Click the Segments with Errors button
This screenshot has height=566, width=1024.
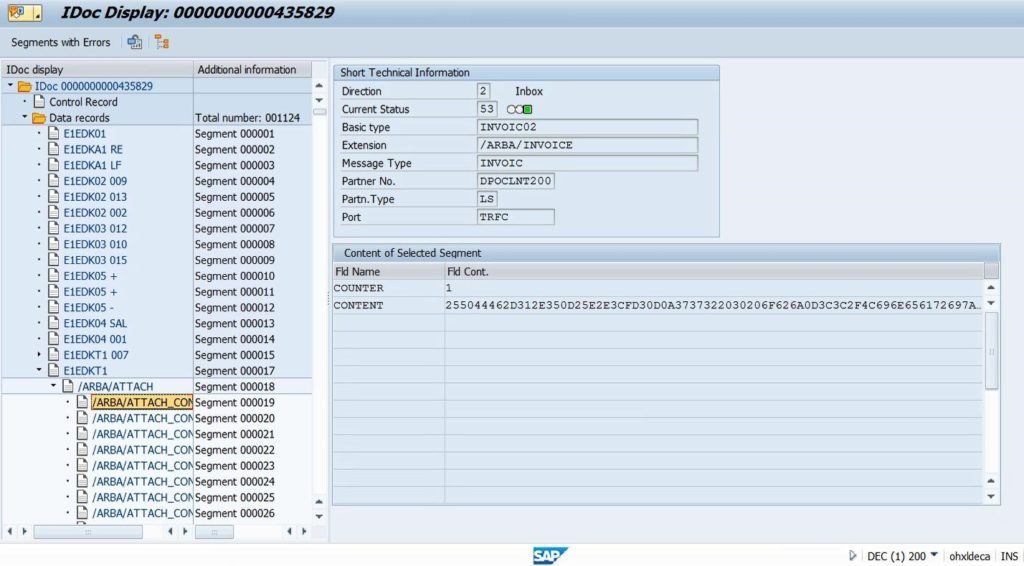tap(61, 42)
